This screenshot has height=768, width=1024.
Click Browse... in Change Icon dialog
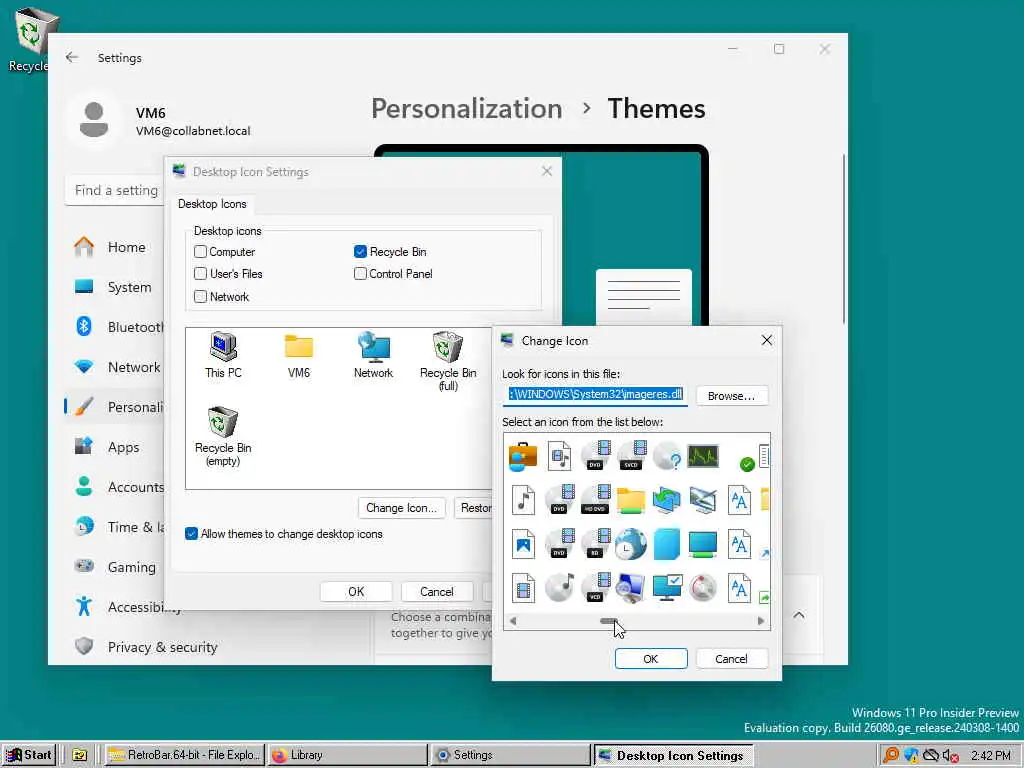[x=731, y=396]
